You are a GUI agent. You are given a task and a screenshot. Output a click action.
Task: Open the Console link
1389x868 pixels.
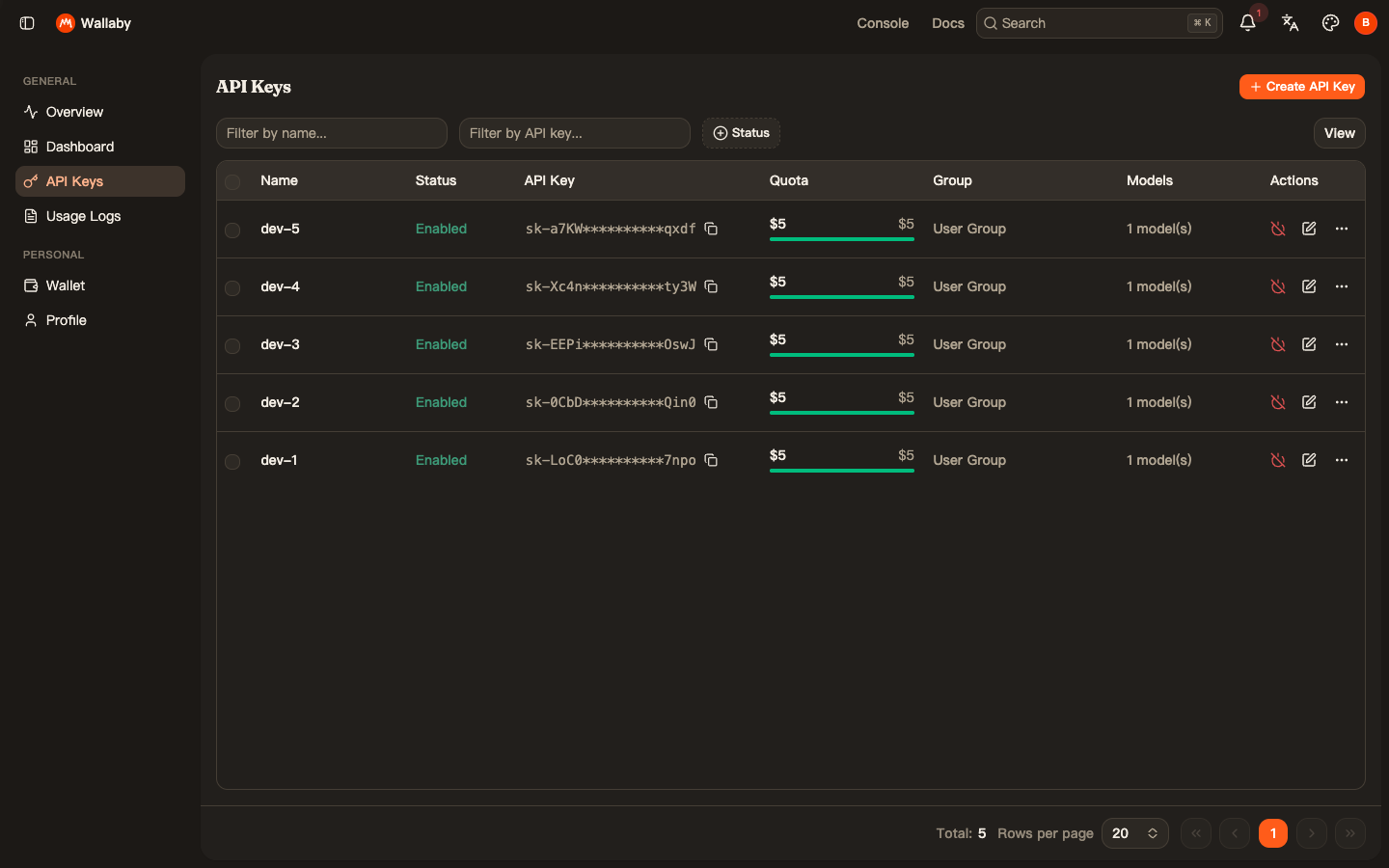pyautogui.click(x=883, y=23)
